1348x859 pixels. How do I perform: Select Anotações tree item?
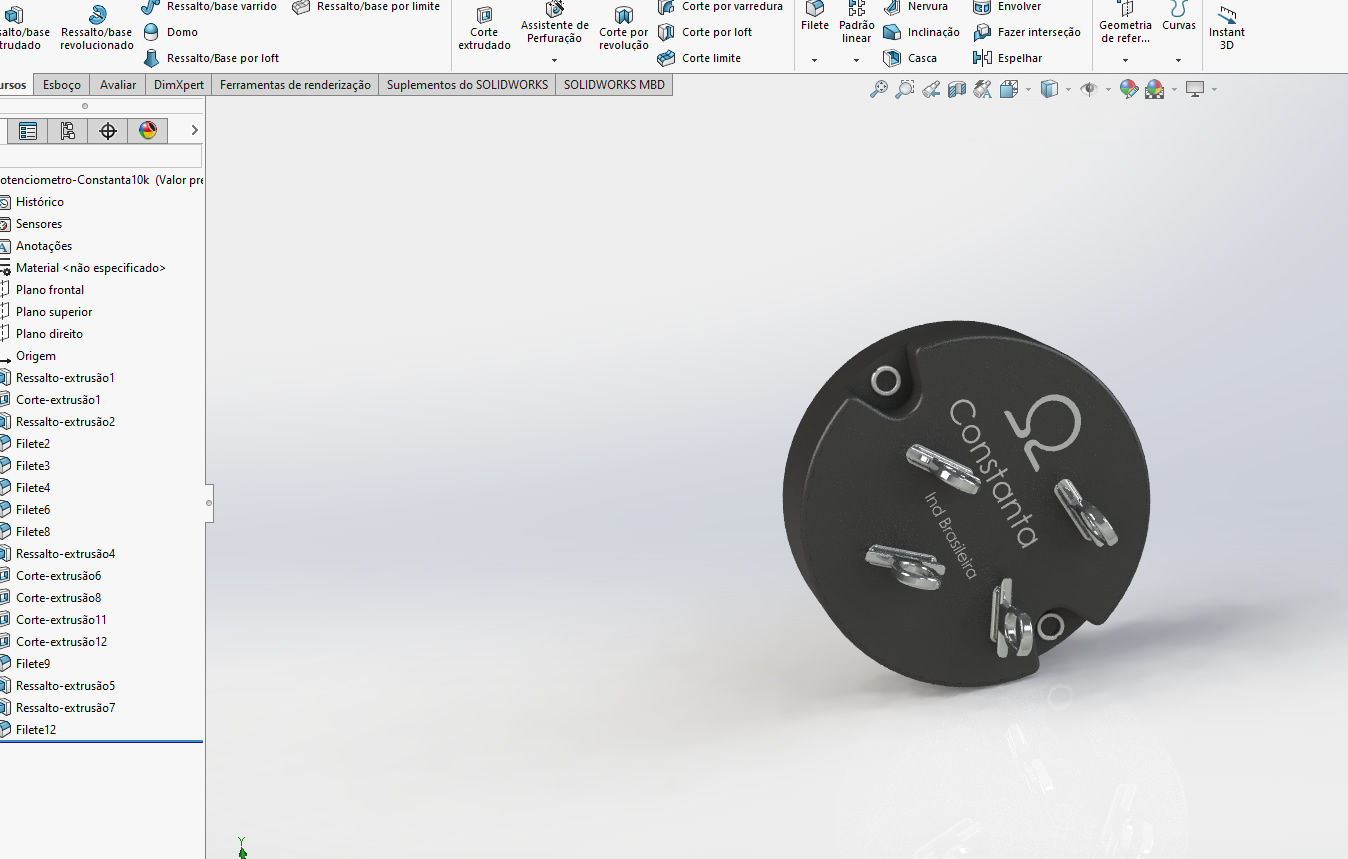[x=44, y=246]
